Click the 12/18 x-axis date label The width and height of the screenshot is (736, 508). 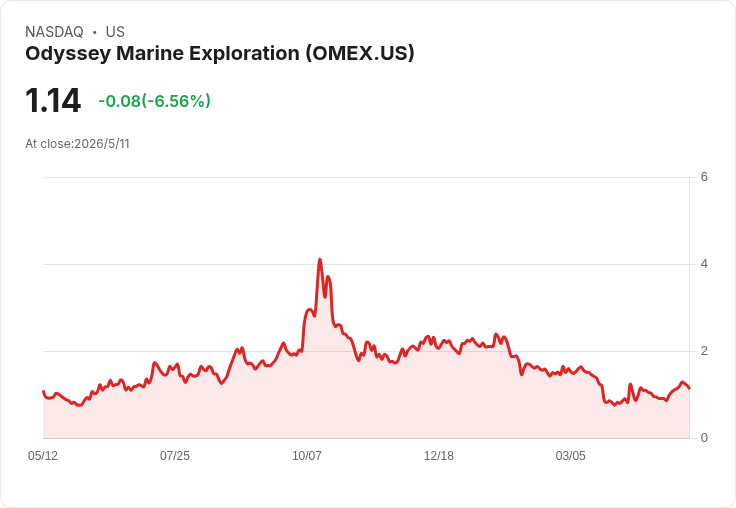tap(438, 456)
